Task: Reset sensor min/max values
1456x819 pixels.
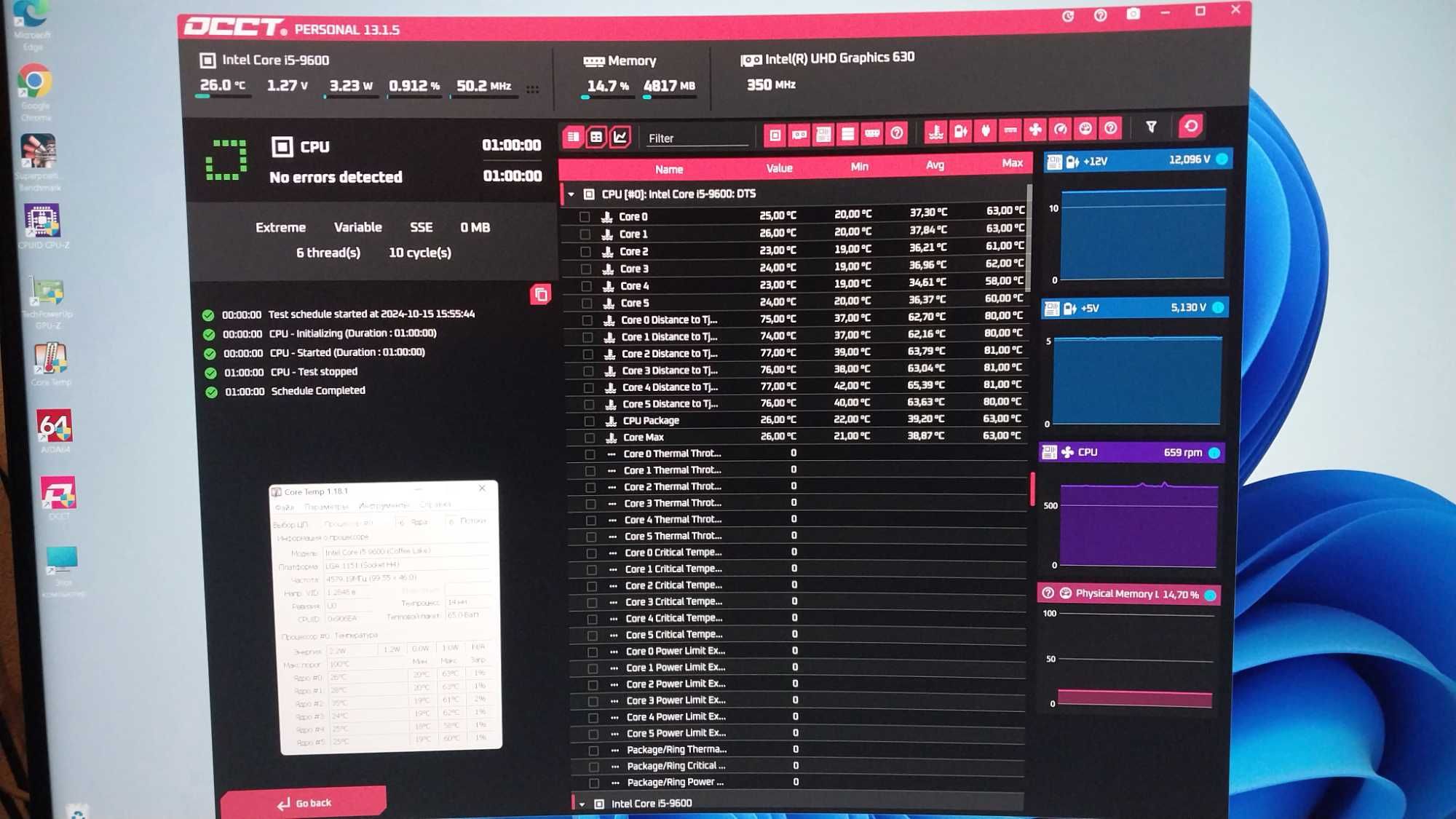Action: pos(1191,126)
